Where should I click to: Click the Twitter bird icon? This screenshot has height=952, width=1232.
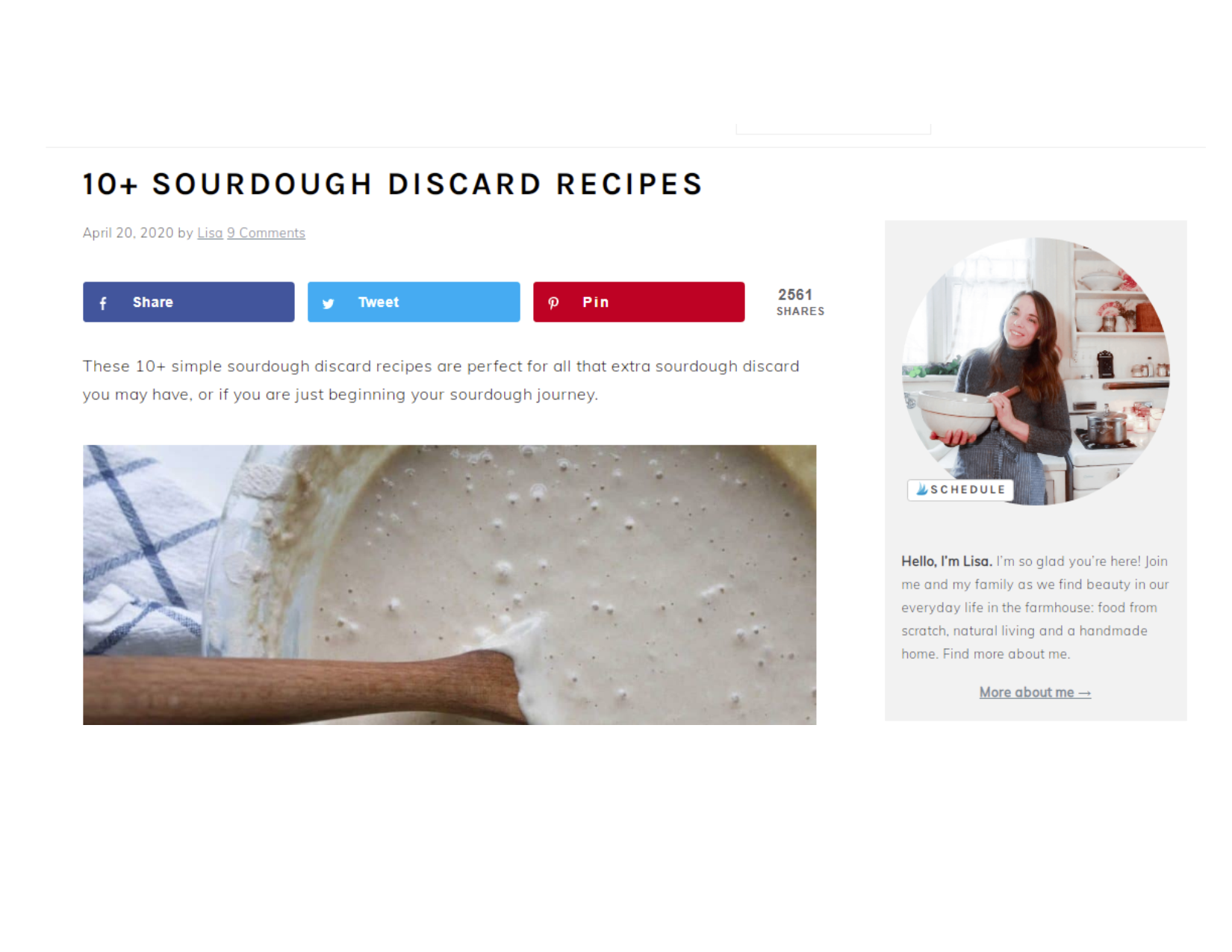pyautogui.click(x=328, y=303)
